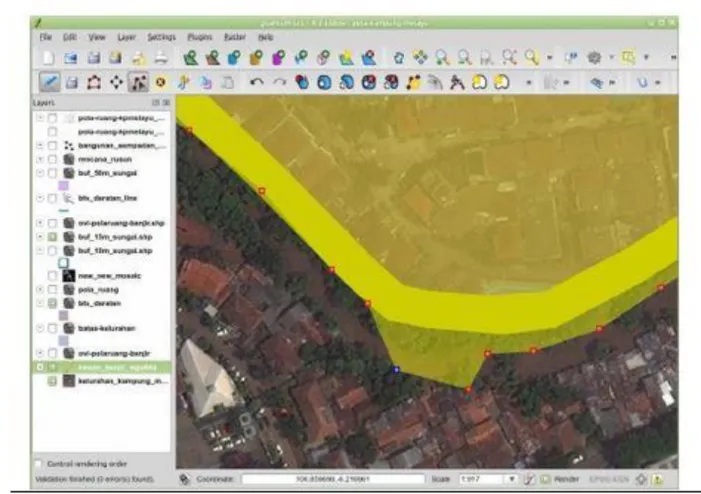Click the Add Raster Layer icon
Screen dimensions: 701x494
click(x=212, y=58)
